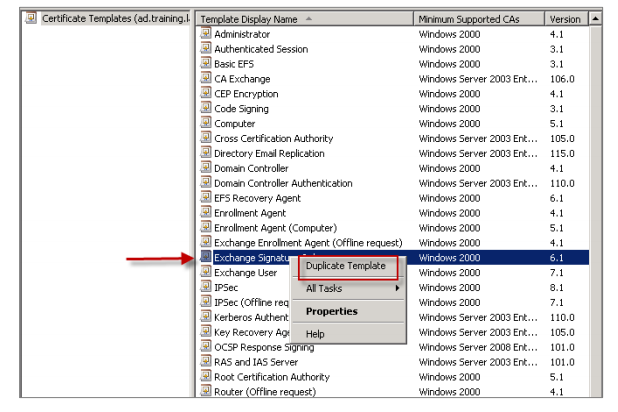This screenshot has height=412, width=618.
Task: Click the Basic EFS template icon
Action: [x=206, y=63]
